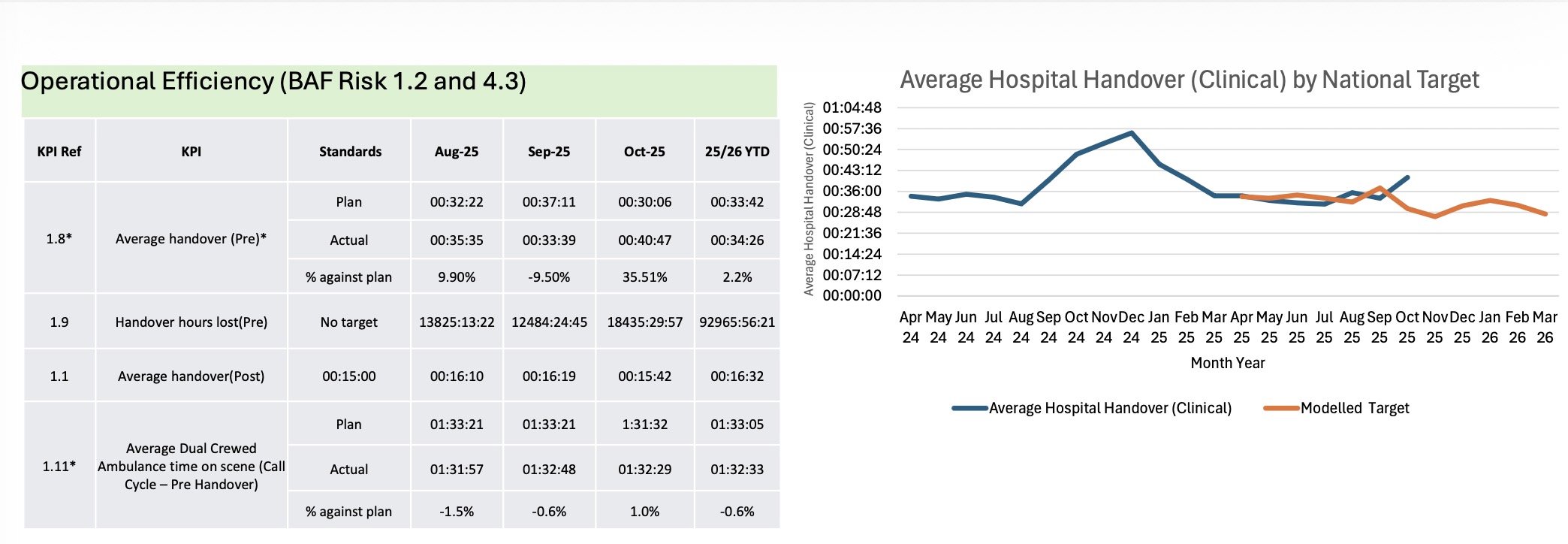Image resolution: width=1568 pixels, height=544 pixels.
Task: Select the Aug-25 column header
Action: (457, 152)
